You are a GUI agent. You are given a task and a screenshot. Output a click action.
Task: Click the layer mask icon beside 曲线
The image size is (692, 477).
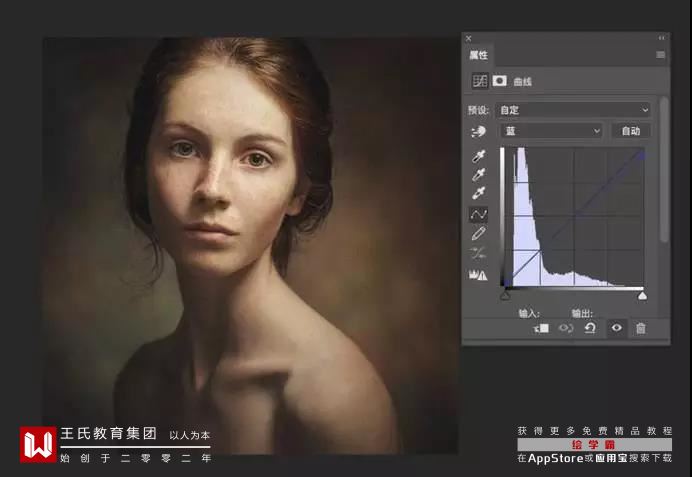tap(500, 81)
